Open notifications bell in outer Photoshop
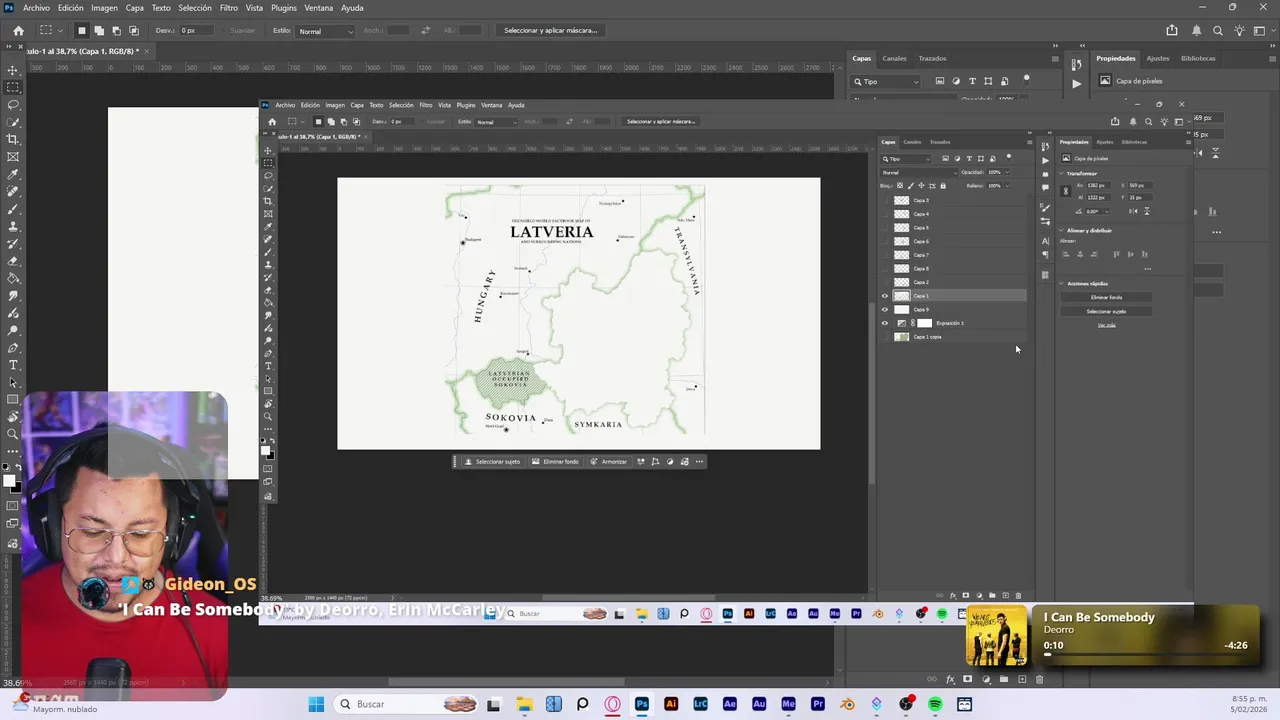This screenshot has height=720, width=1280. (x=1195, y=31)
